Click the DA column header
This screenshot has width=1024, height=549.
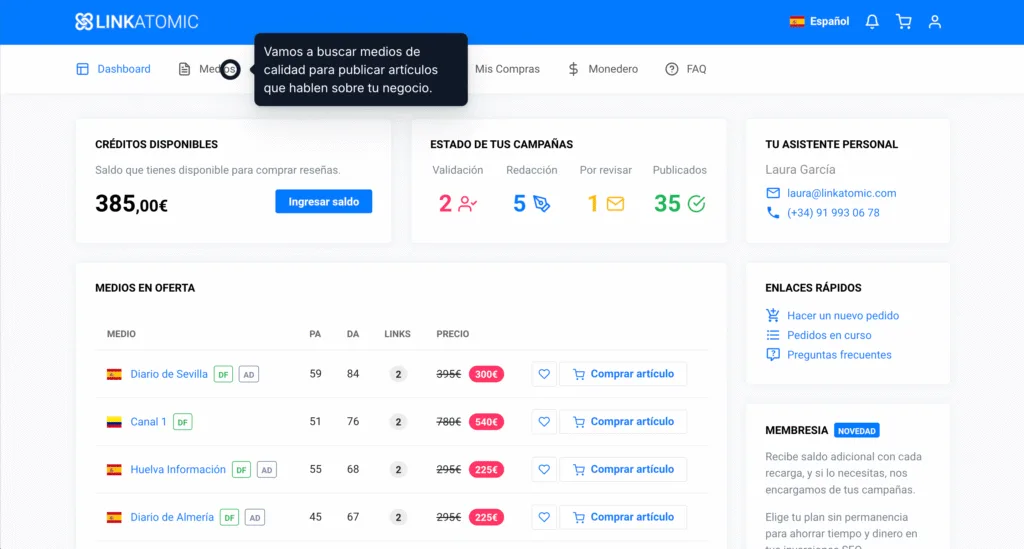353,334
